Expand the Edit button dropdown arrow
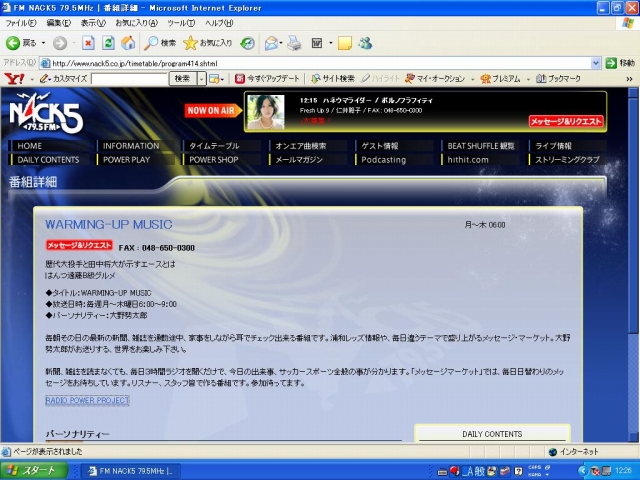The width and height of the screenshot is (640, 480). (x=331, y=43)
